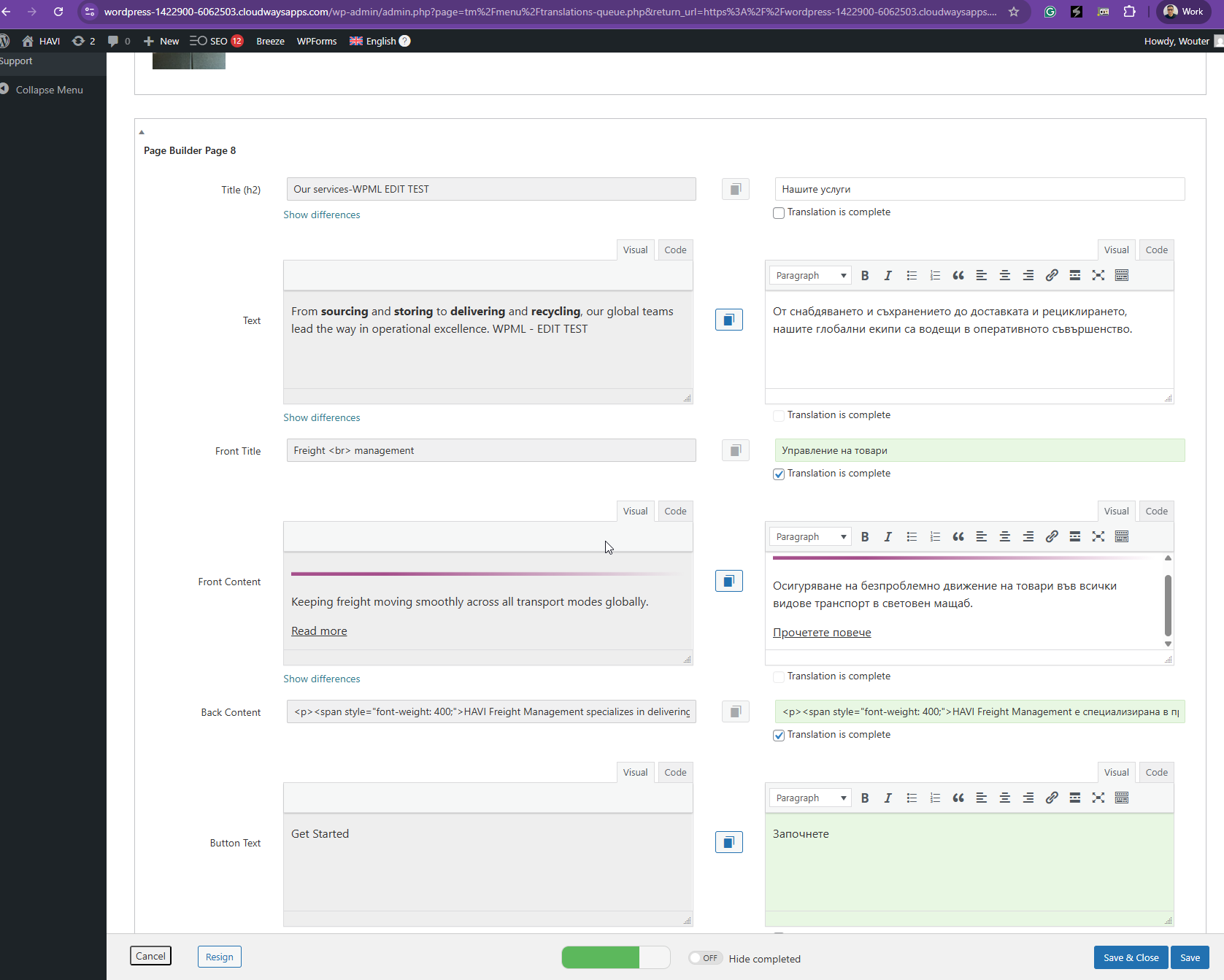Open Paragraph format dropdown in Text editor
1224x980 pixels.
(811, 275)
